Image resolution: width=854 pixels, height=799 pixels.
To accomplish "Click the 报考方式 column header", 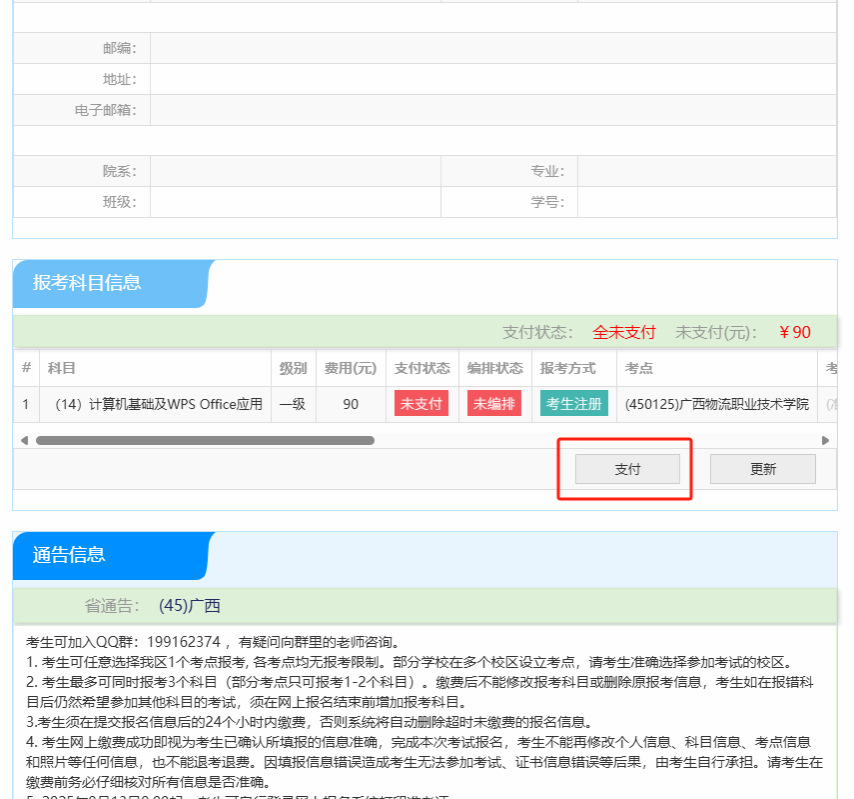I will 568,368.
